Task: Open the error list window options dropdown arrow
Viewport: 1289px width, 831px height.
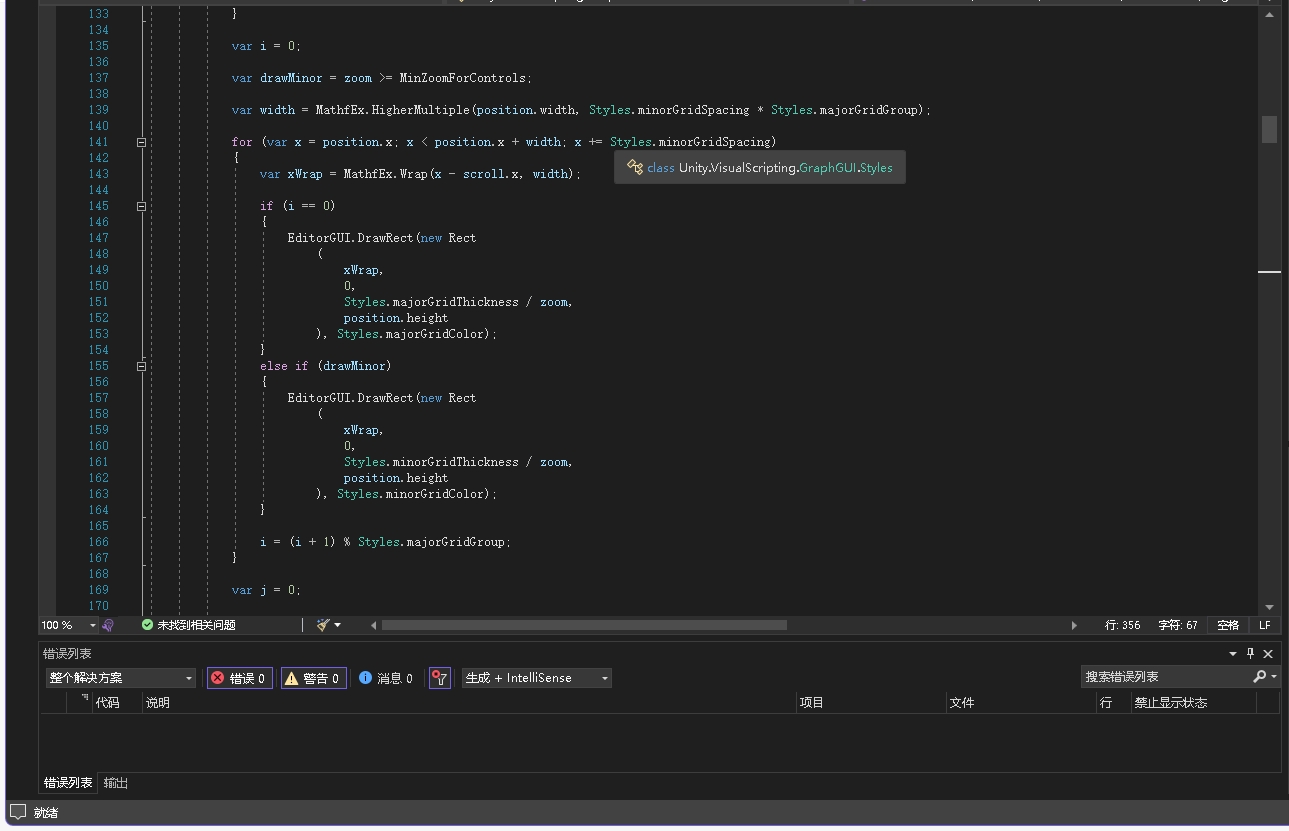Action: coord(1232,653)
